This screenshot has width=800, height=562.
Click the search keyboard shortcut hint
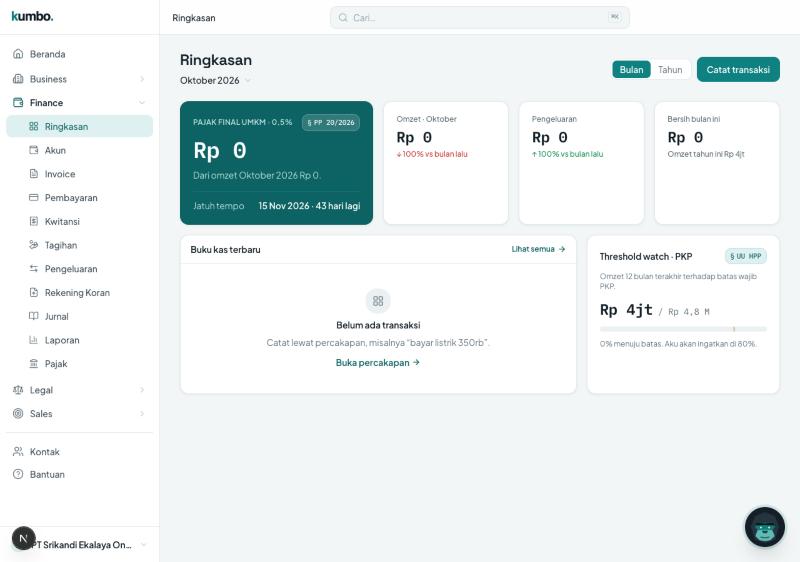point(615,17)
